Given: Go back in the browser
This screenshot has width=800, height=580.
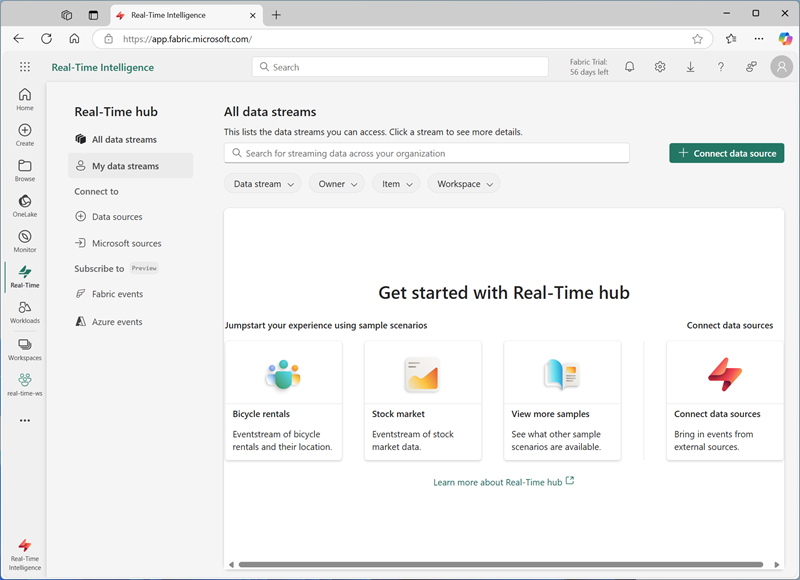Looking at the screenshot, I should 18,39.
